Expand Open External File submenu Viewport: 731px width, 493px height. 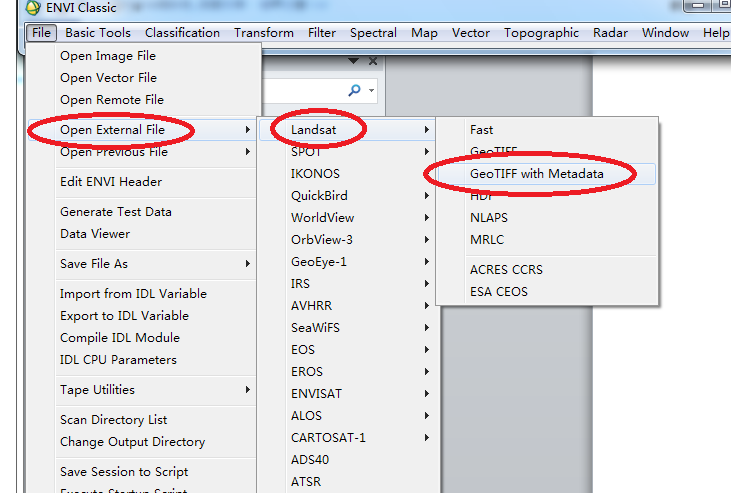(x=143, y=130)
